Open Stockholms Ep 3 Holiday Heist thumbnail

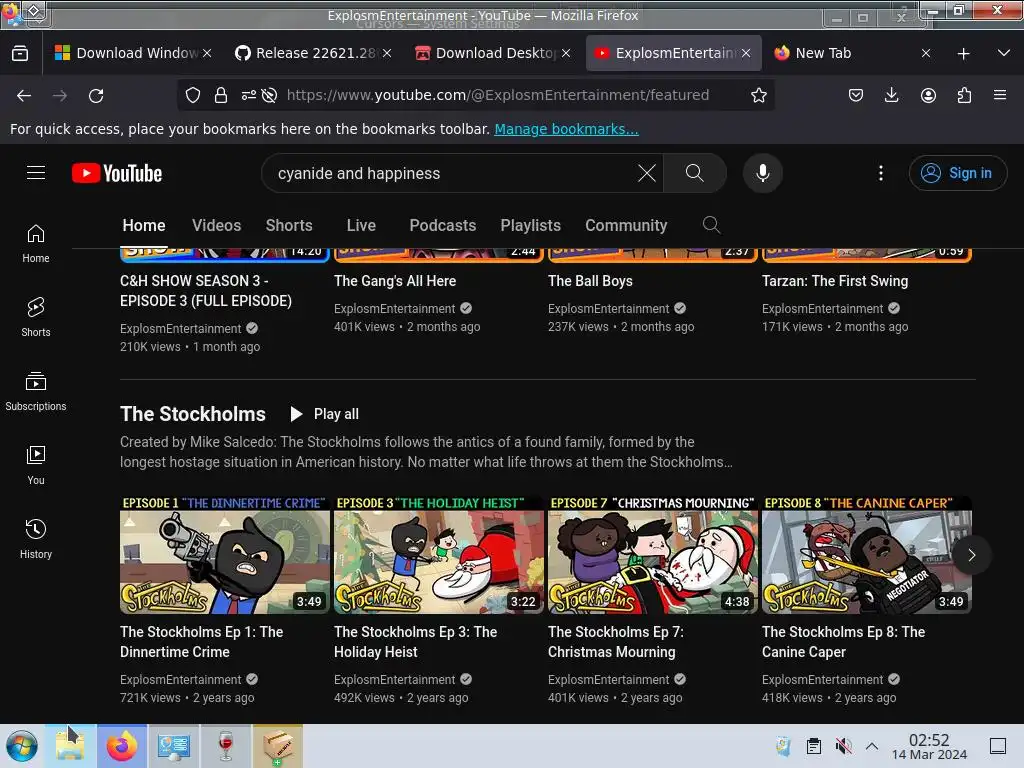pyautogui.click(x=439, y=555)
